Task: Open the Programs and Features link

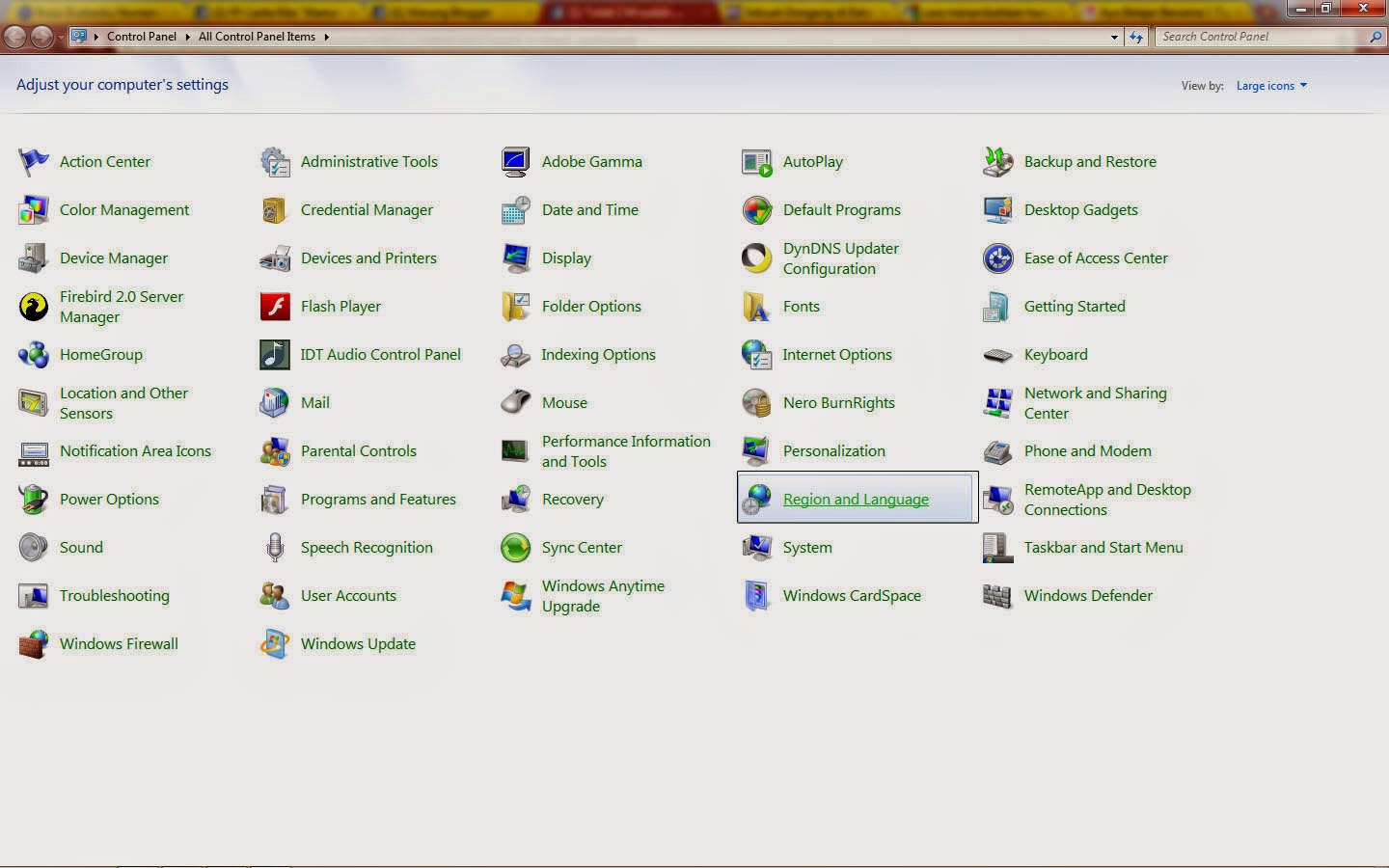Action: click(x=378, y=500)
